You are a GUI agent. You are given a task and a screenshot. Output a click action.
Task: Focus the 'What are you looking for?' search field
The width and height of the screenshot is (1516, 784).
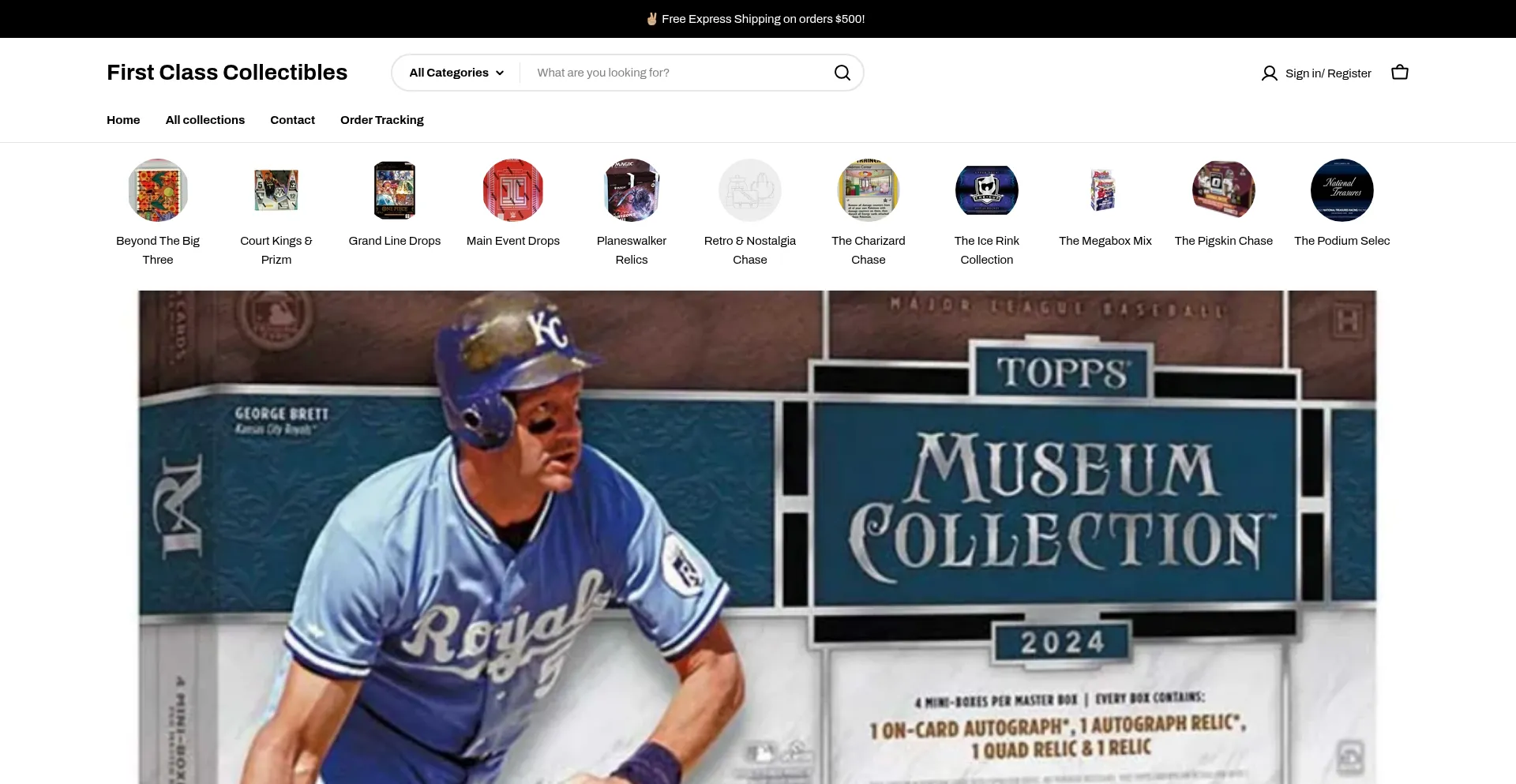[677, 73]
